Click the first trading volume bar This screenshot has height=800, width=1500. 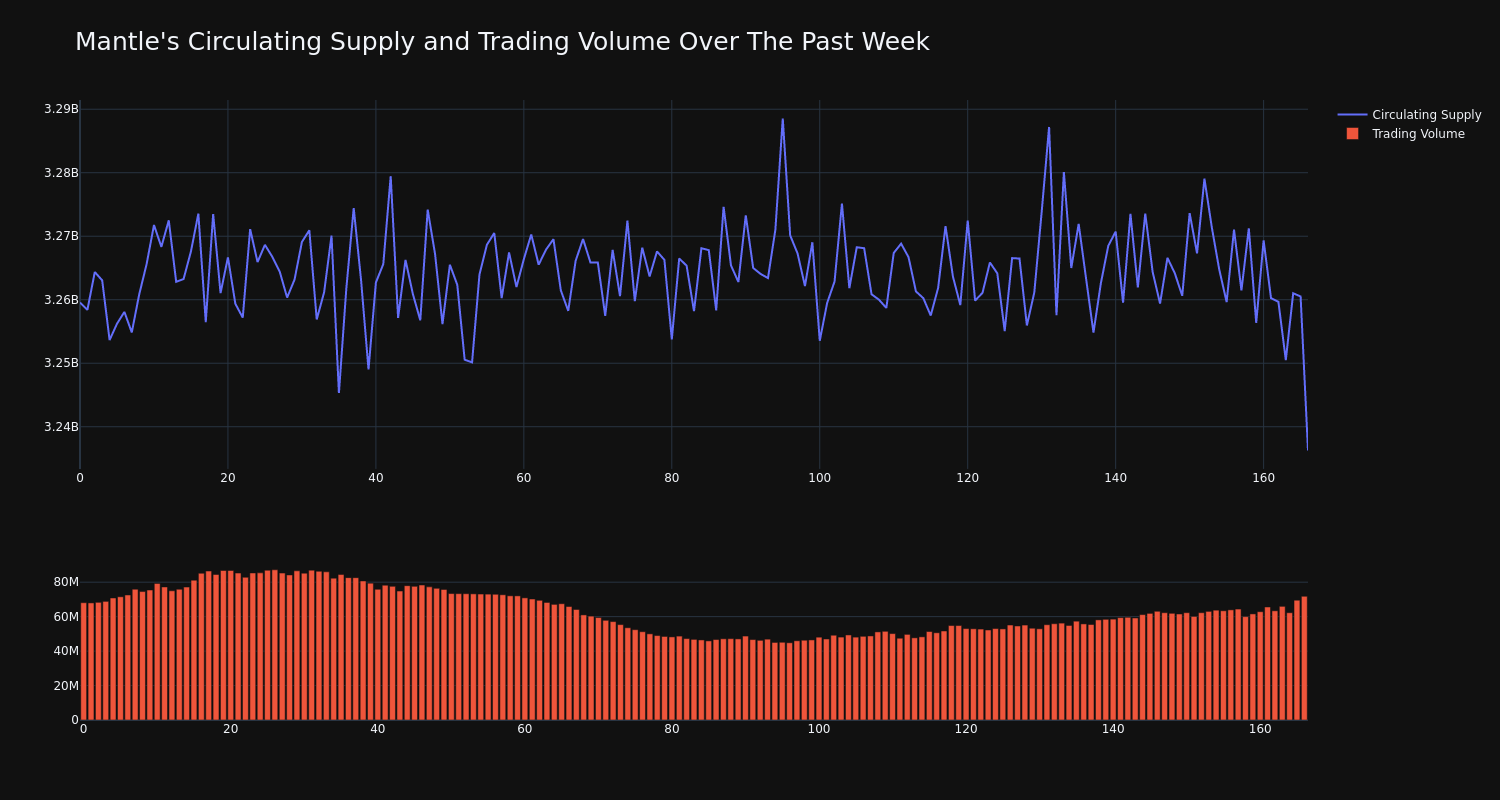click(x=83, y=661)
